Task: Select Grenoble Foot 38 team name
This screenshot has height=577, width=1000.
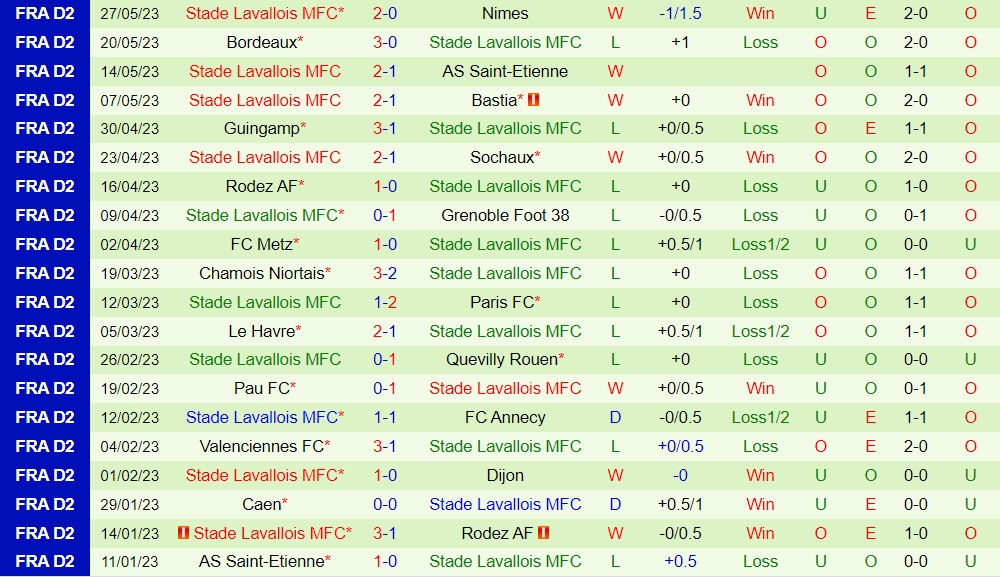Action: pyautogui.click(x=505, y=215)
